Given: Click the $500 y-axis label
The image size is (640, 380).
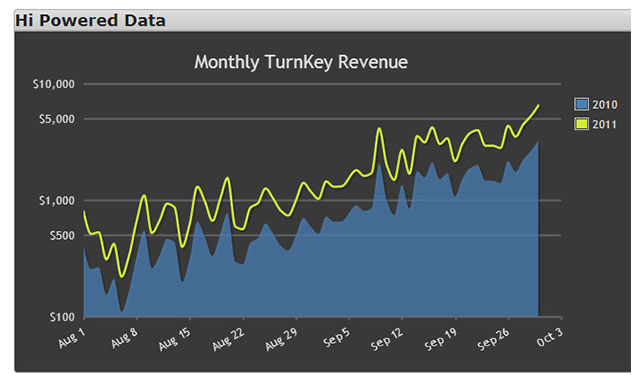Looking at the screenshot, I should coord(62,236).
